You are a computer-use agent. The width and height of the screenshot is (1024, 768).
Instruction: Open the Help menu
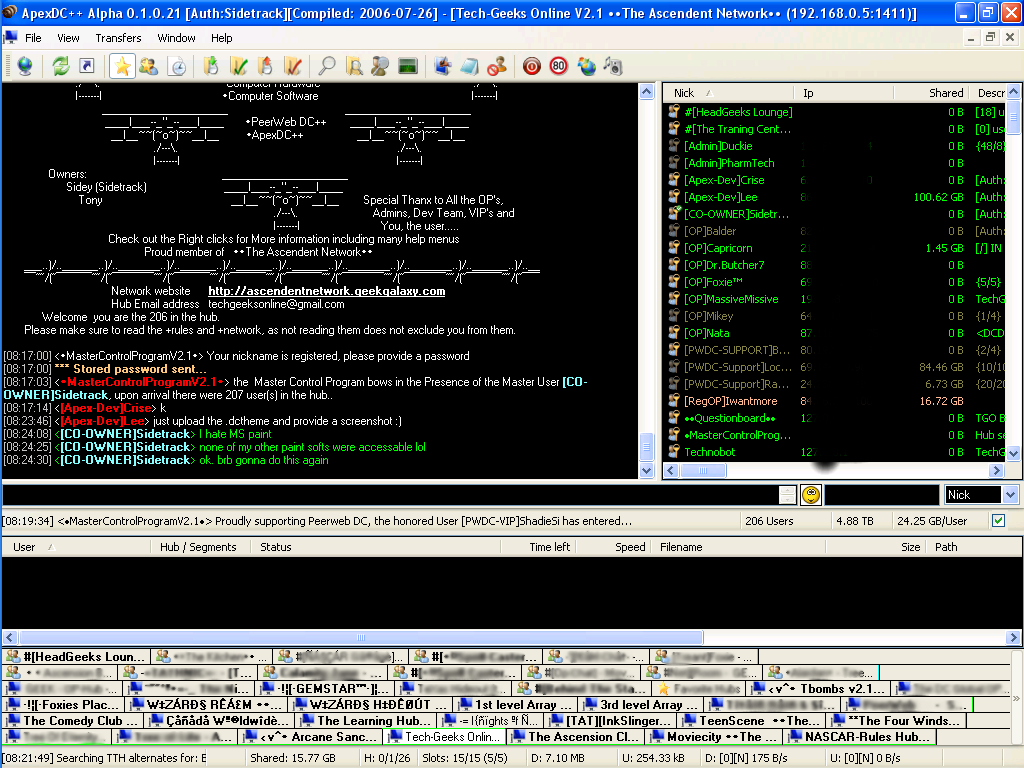(x=221, y=38)
